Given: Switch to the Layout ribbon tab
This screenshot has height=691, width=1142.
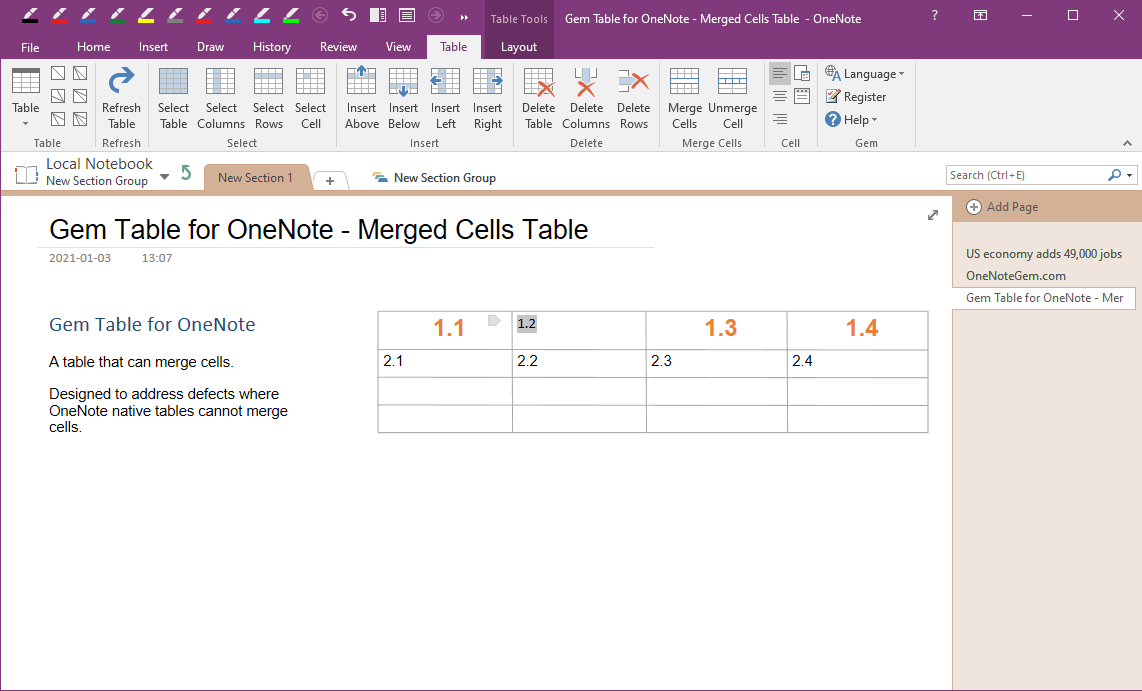Looking at the screenshot, I should [519, 46].
